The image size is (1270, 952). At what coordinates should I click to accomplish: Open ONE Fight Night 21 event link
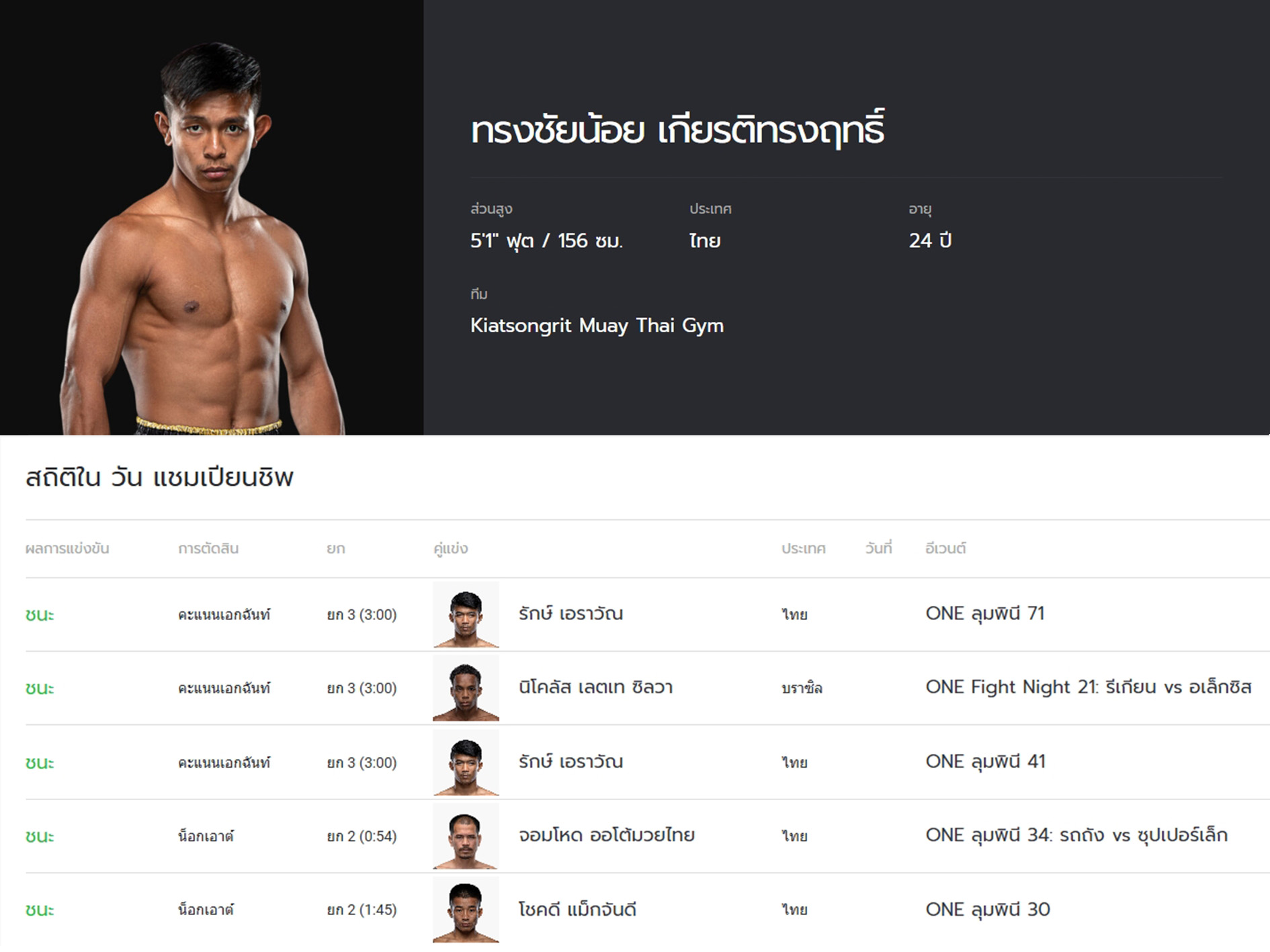[x=1088, y=687]
